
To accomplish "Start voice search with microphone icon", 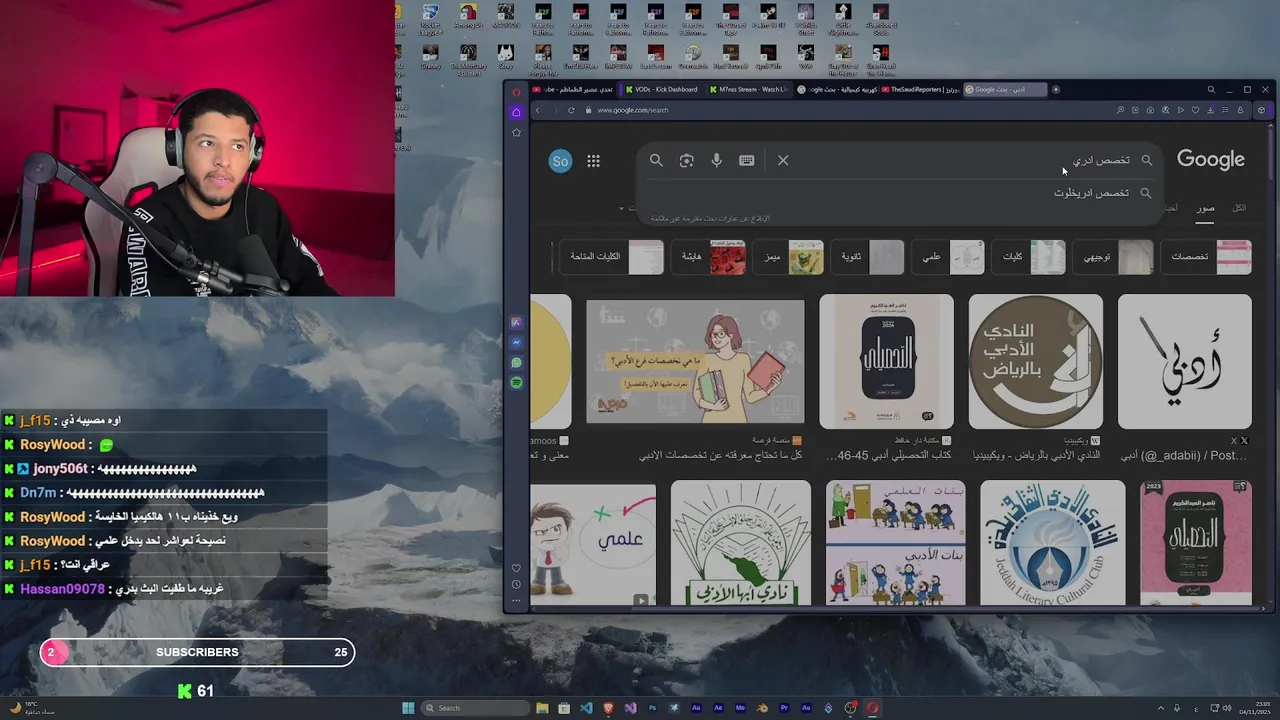I will [x=716, y=160].
